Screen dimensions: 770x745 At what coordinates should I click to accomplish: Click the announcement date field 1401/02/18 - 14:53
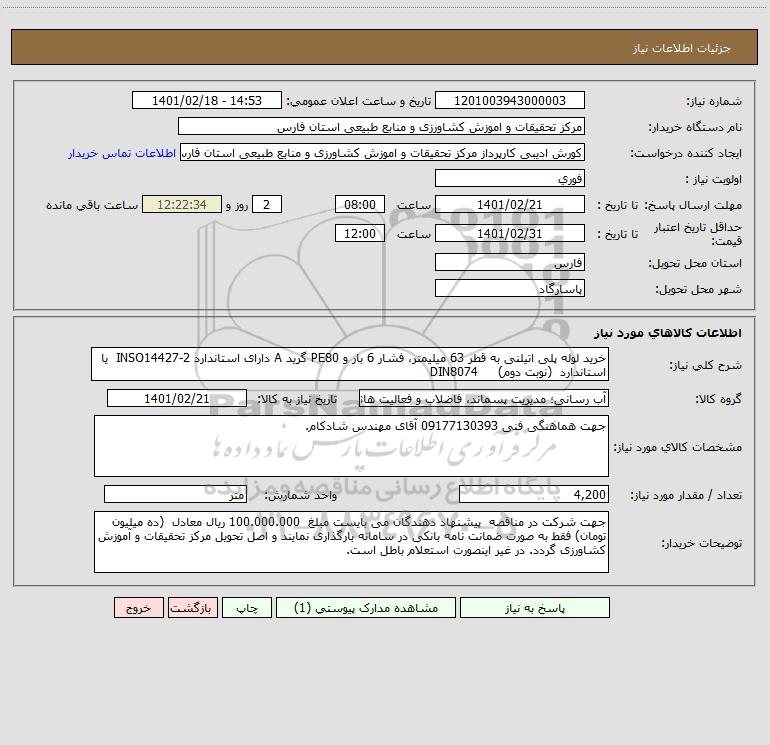pyautogui.click(x=207, y=101)
